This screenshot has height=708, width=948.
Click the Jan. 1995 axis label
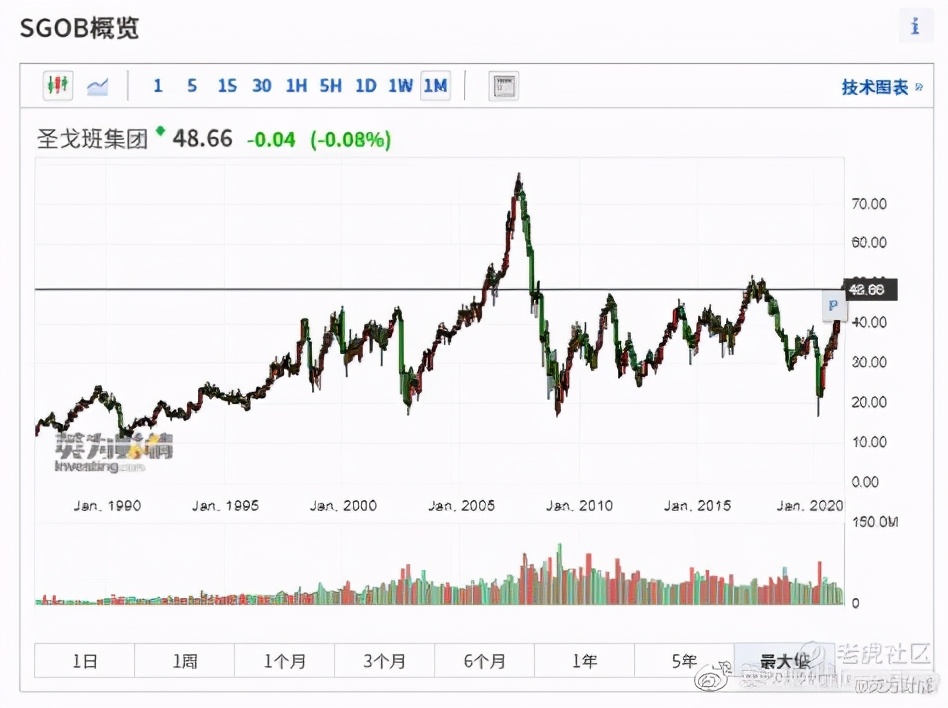(226, 505)
